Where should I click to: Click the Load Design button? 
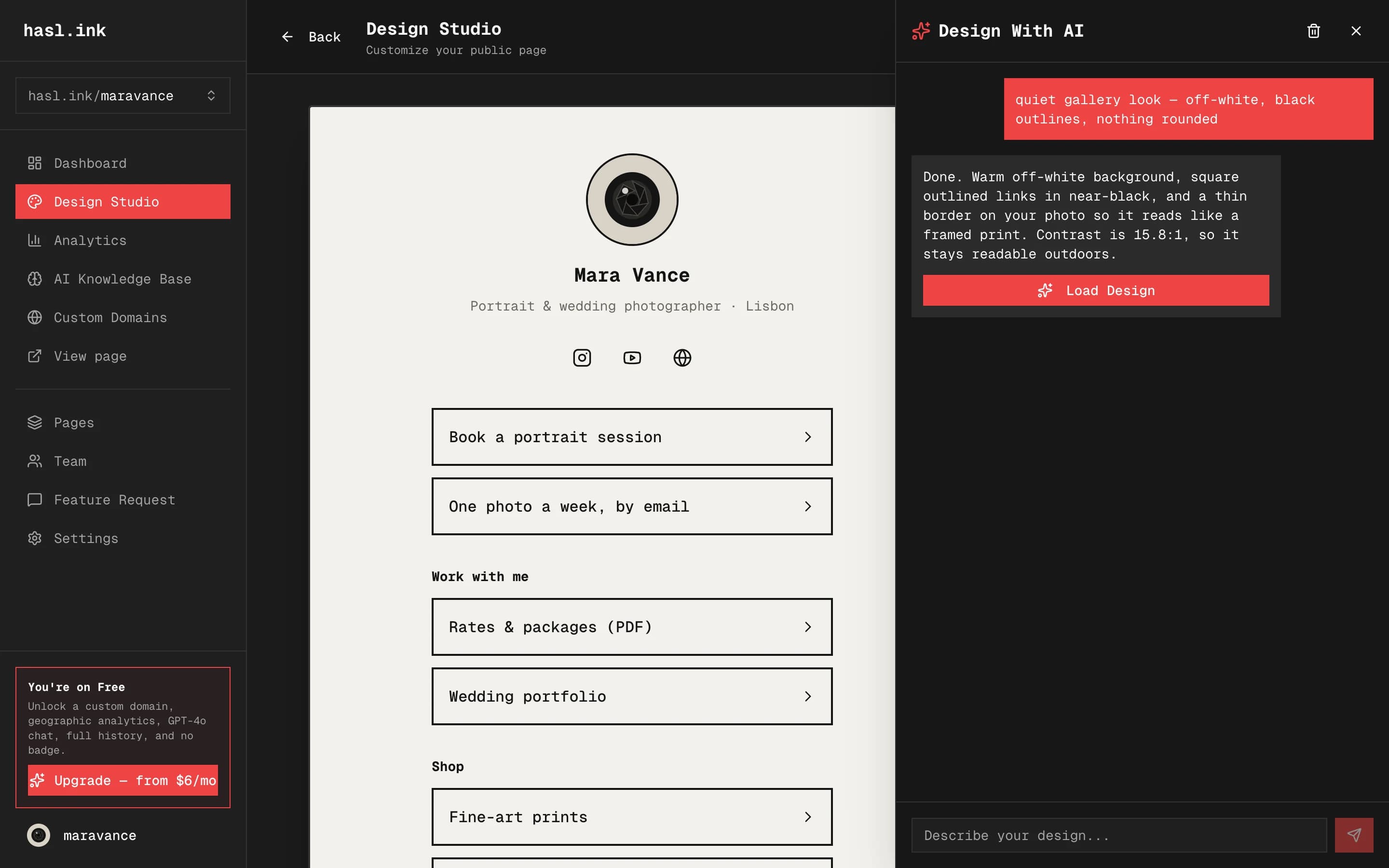1096,290
